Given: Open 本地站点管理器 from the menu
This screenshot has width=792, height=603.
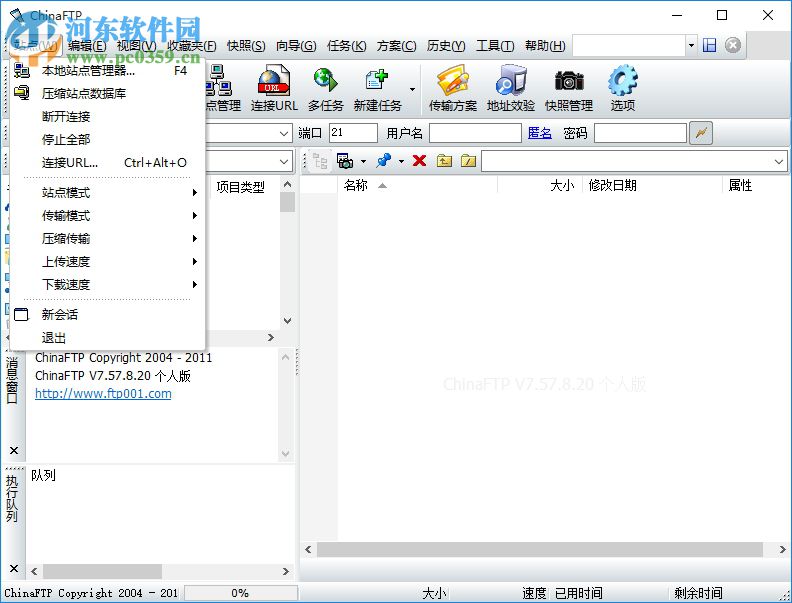Looking at the screenshot, I should point(107,71).
